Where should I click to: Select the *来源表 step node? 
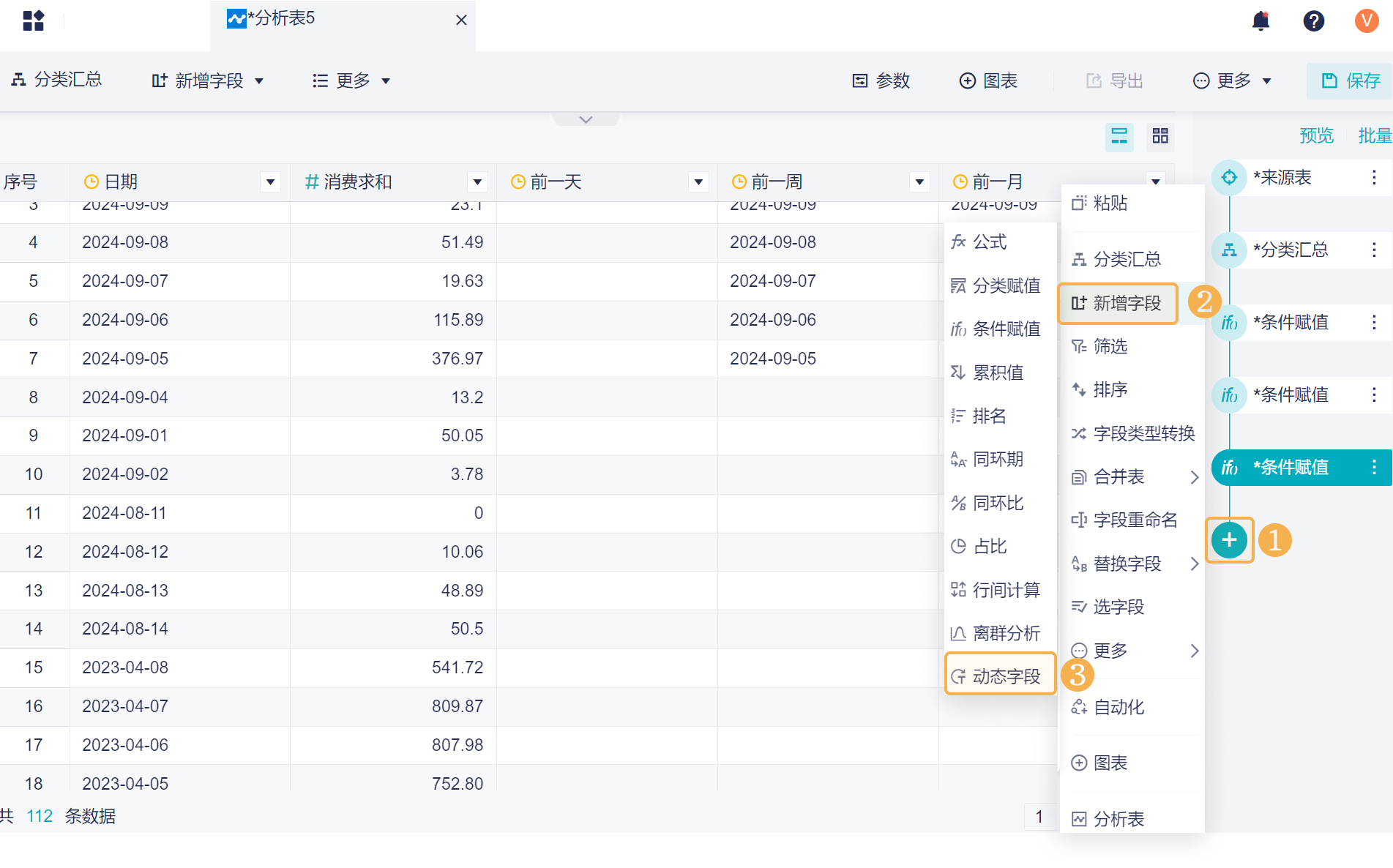click(1301, 177)
